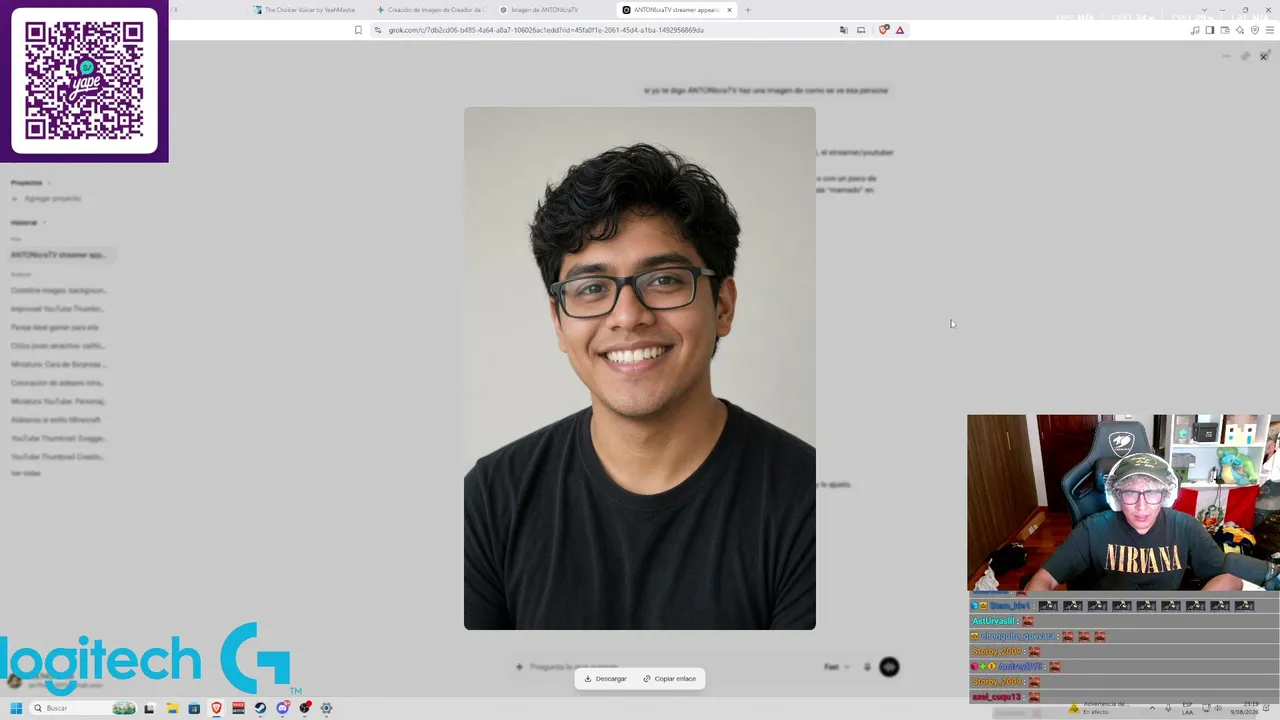Download the image with the Descargar button
1280x720 pixels.
pyautogui.click(x=606, y=679)
